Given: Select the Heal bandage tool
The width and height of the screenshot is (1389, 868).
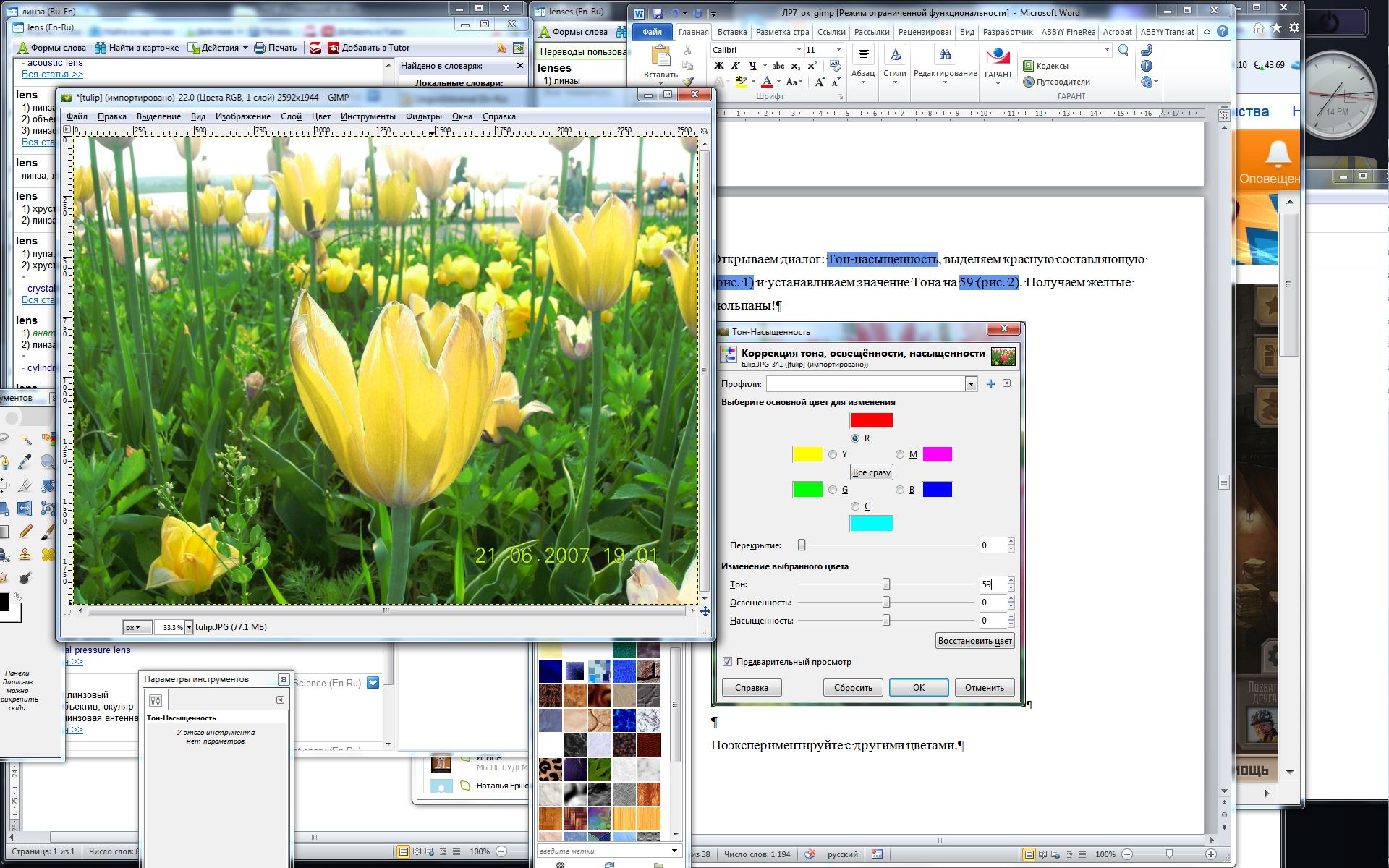Looking at the screenshot, I should [48, 554].
